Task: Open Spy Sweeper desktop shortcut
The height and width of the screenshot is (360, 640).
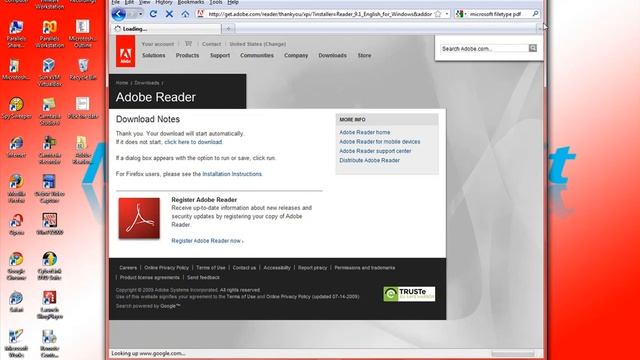Action: point(16,108)
